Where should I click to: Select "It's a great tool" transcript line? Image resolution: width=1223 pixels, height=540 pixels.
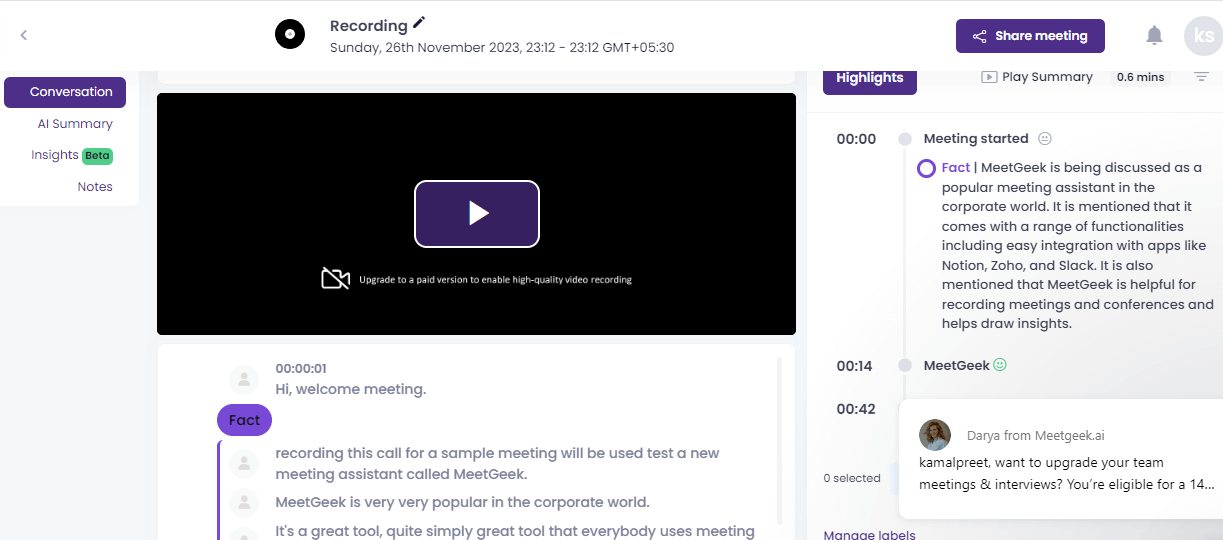(515, 531)
